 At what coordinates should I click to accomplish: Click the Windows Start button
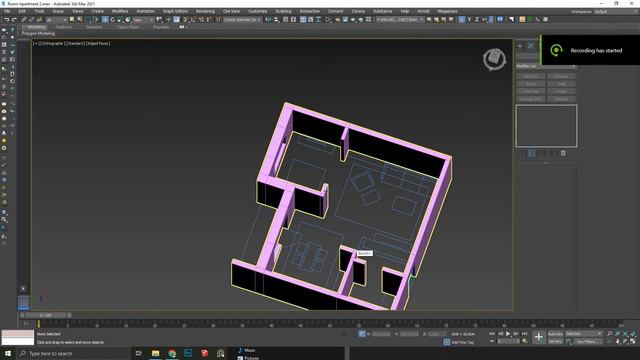[7, 353]
